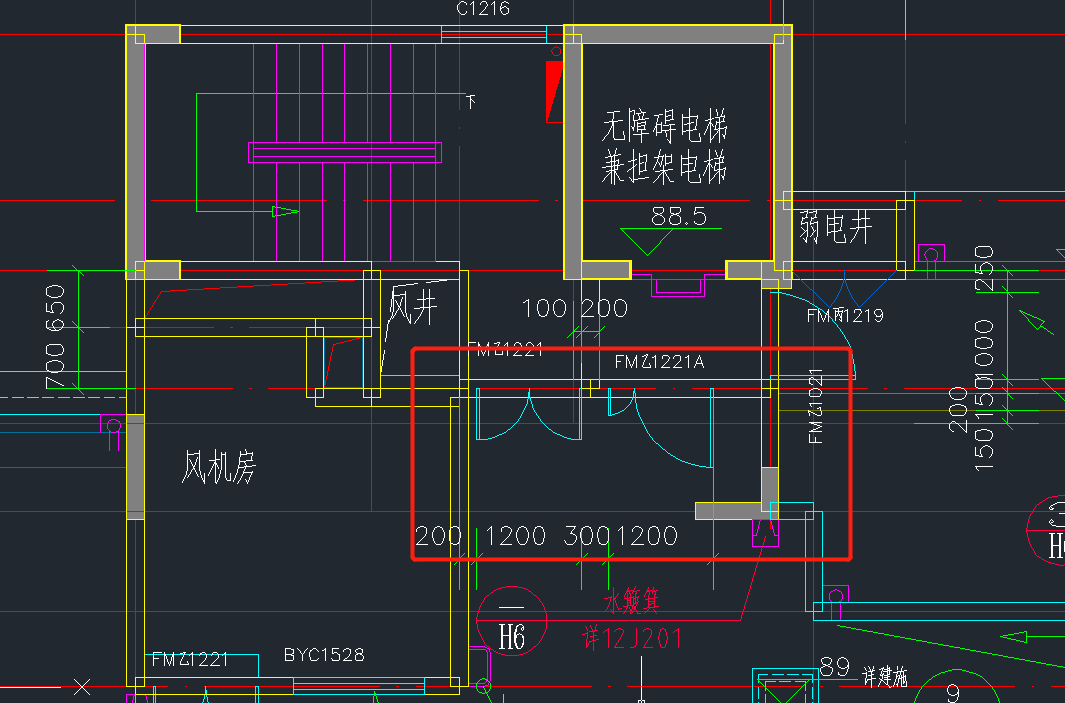Click the vertical 700 dimension text
The width and height of the screenshot is (1065, 703).
pos(55,366)
